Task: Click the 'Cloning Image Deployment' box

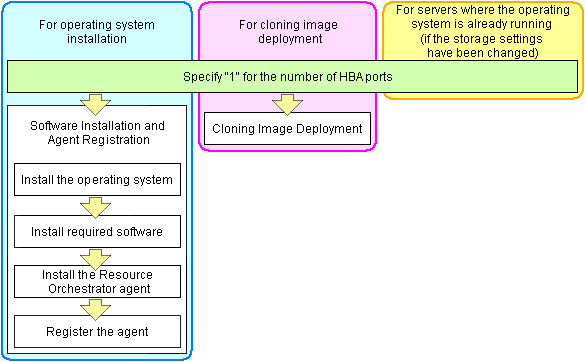Action: 287,128
